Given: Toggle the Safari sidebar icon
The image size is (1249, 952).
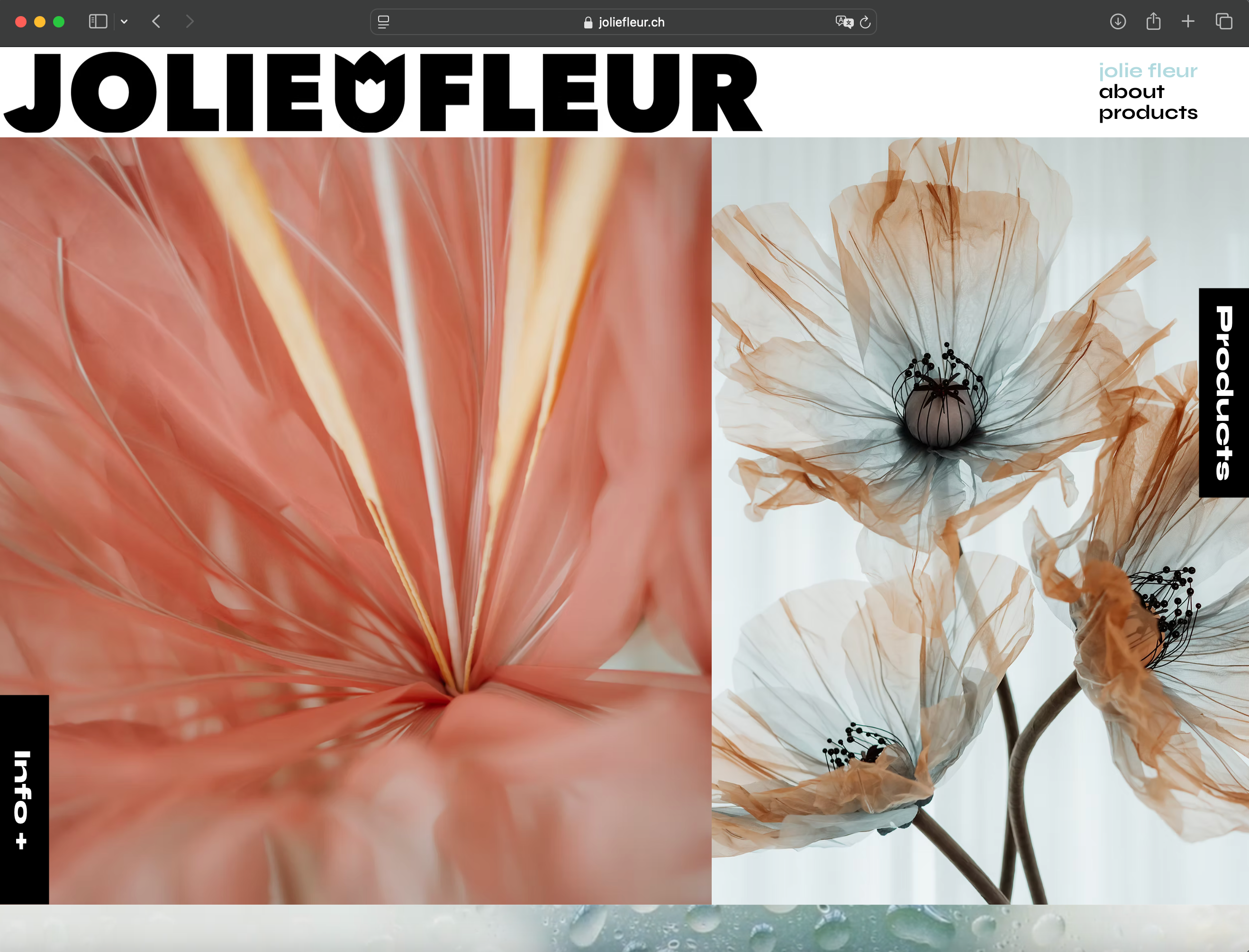Looking at the screenshot, I should tap(98, 21).
